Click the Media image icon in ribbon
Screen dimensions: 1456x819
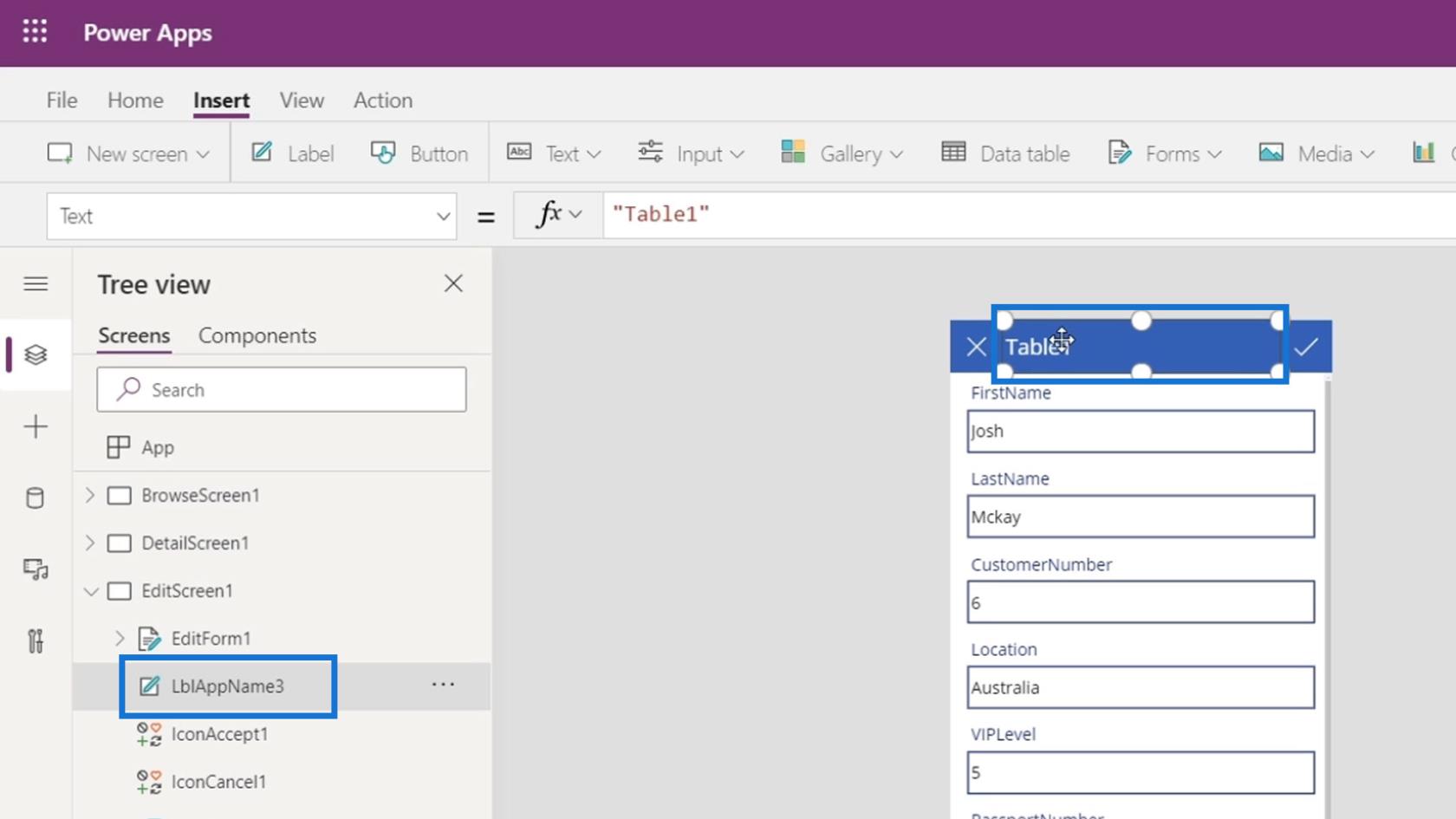(x=1271, y=153)
